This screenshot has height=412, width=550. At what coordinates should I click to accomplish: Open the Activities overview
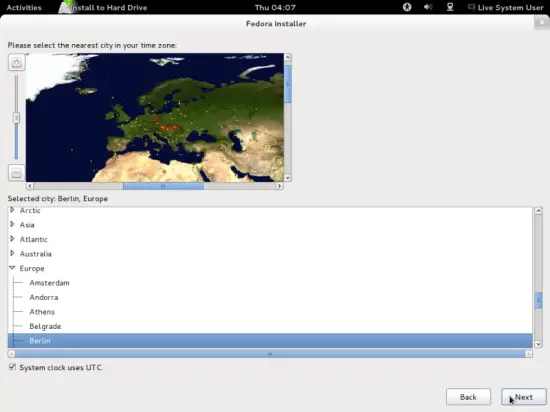pyautogui.click(x=24, y=7)
